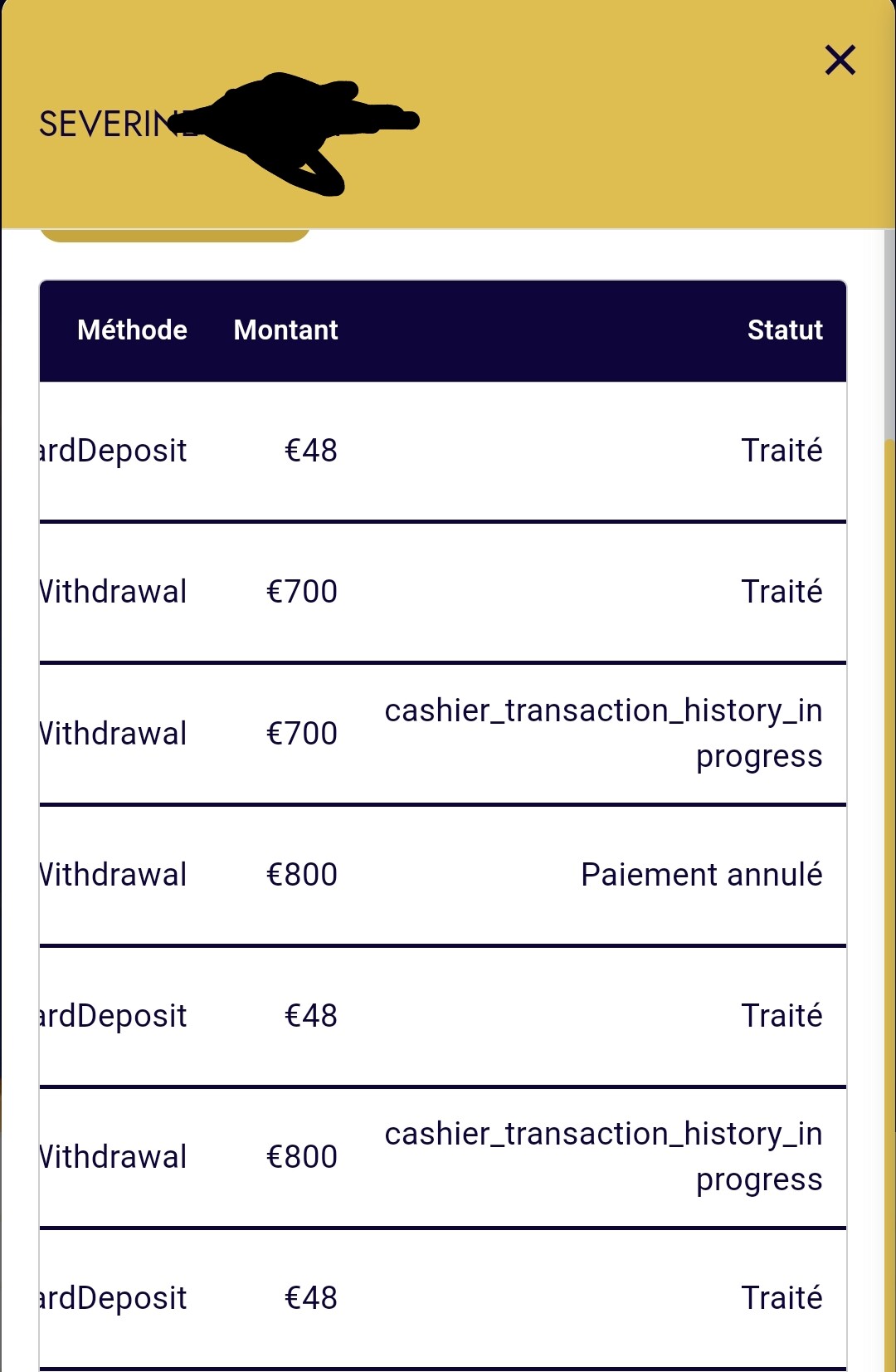The height and width of the screenshot is (1372, 896).
Task: Select the Withdrawal €700 Traité row
Action: 443,593
